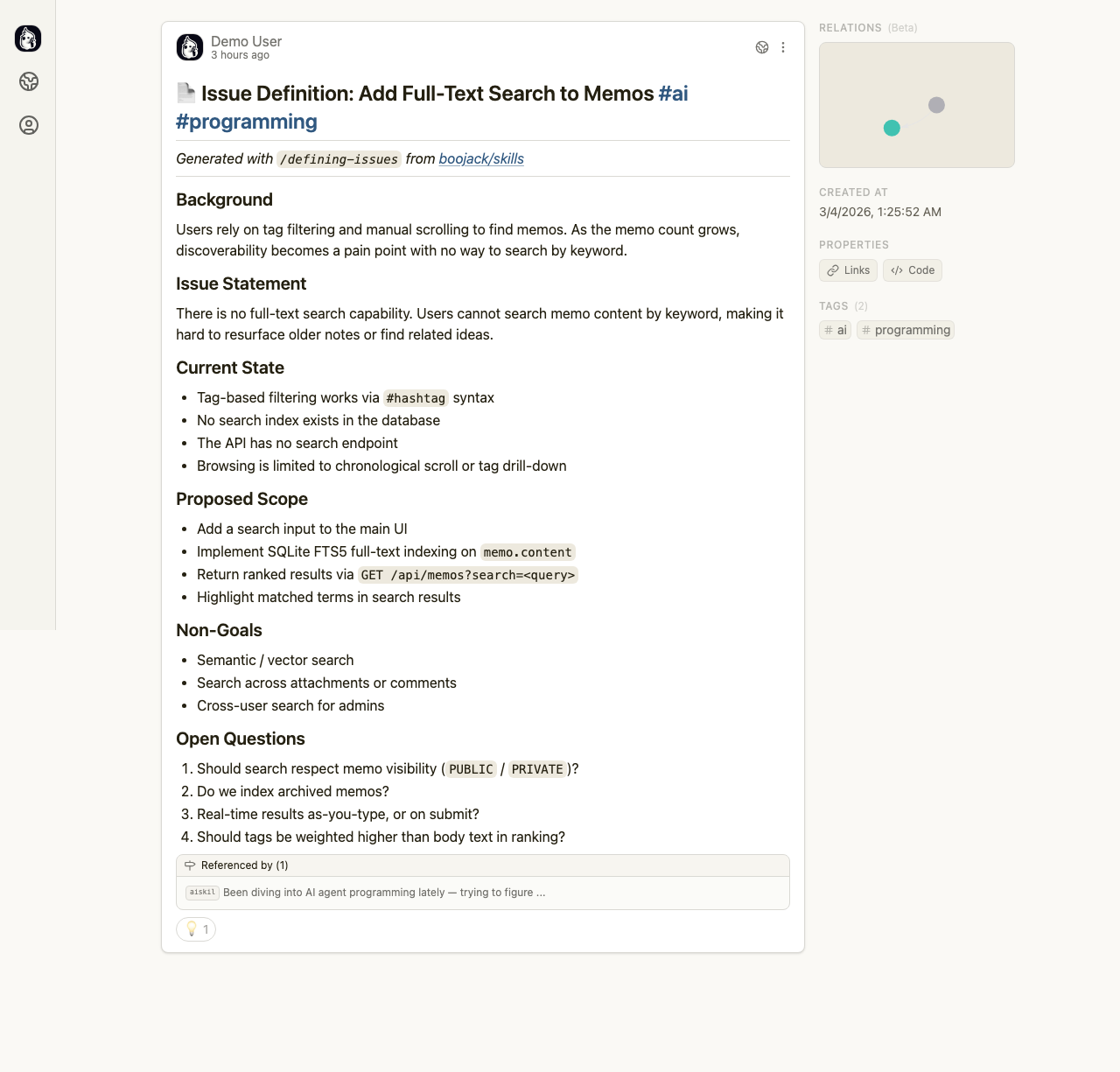Image resolution: width=1120 pixels, height=1072 pixels.
Task: Select the programming tag chip under TAGS
Action: point(905,330)
